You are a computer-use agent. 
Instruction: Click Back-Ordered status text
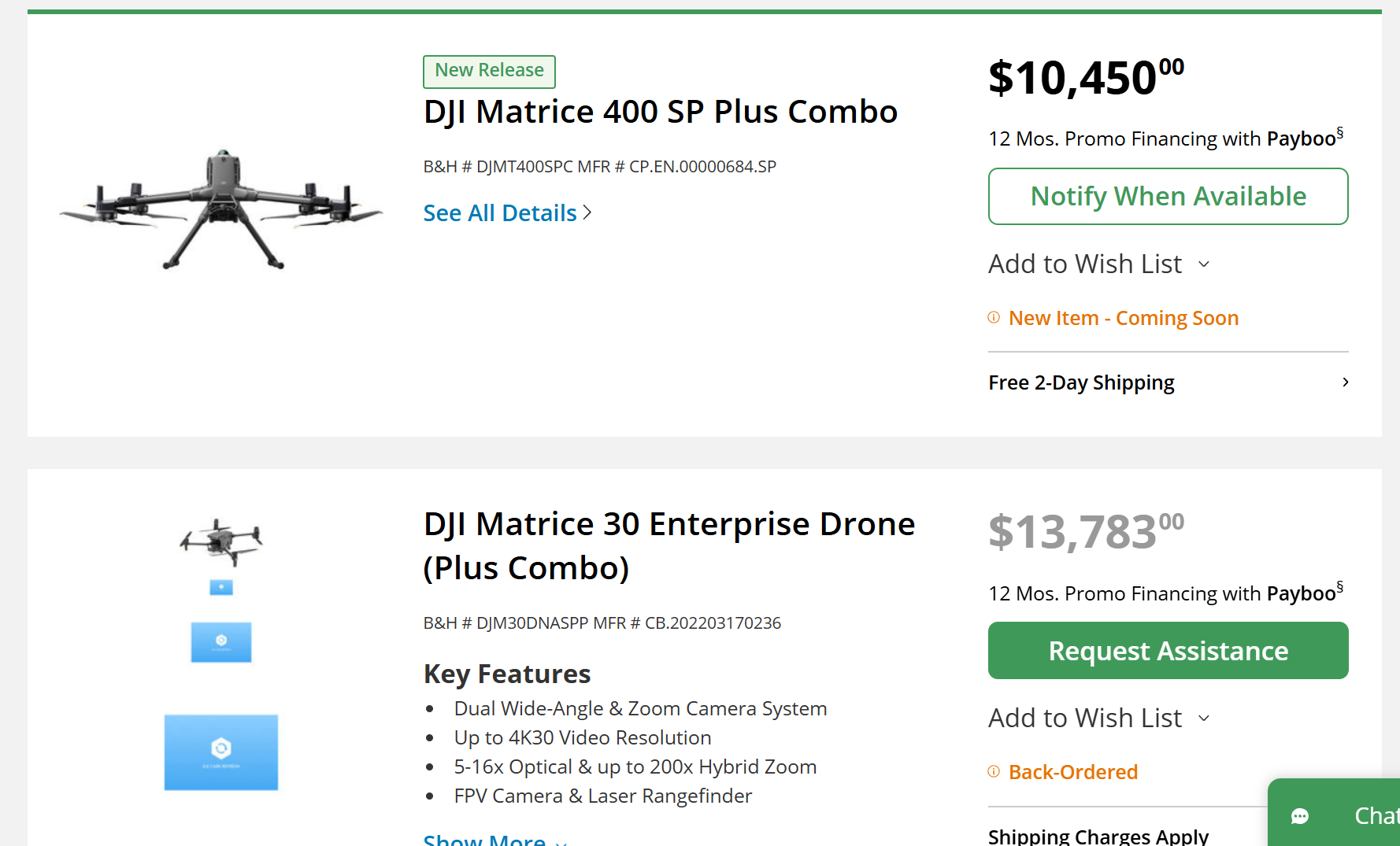click(x=1072, y=772)
